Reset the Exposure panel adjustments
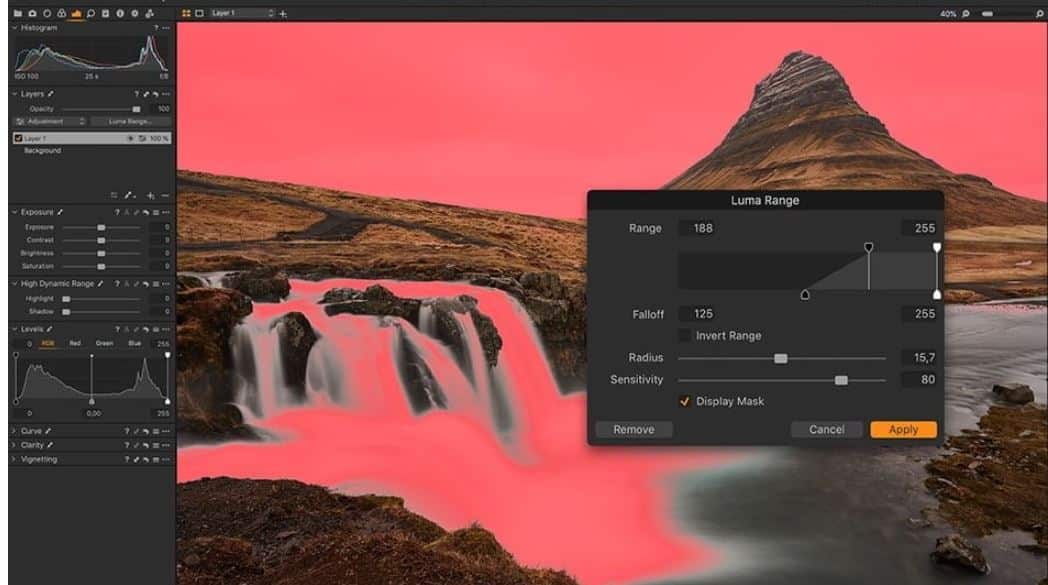 click(x=146, y=213)
